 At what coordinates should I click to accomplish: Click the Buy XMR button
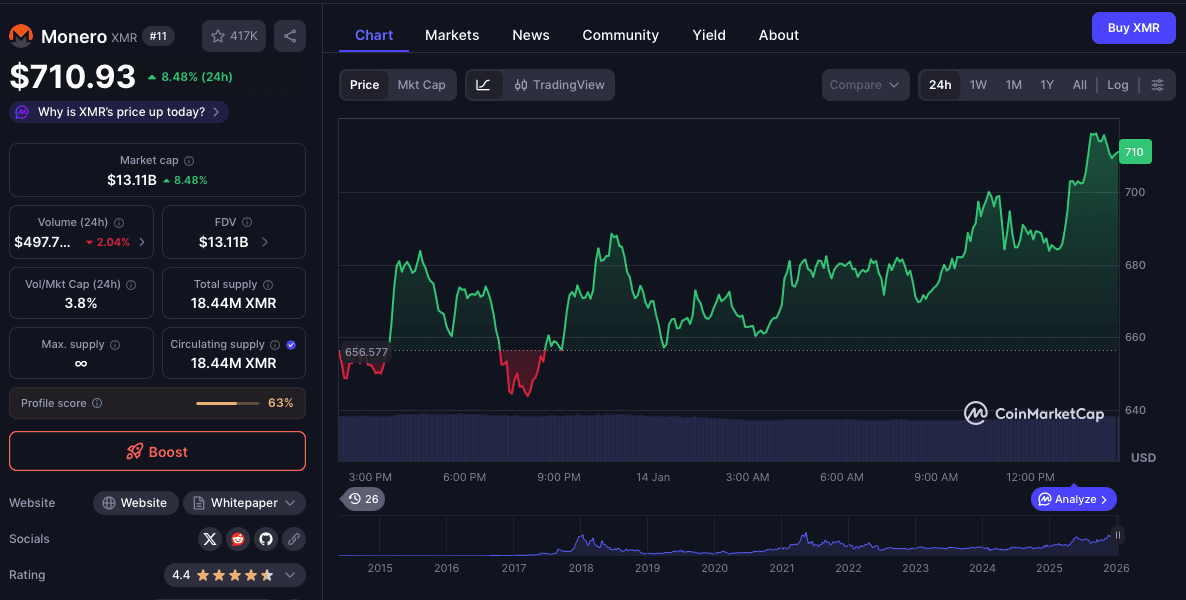pyautogui.click(x=1133, y=28)
